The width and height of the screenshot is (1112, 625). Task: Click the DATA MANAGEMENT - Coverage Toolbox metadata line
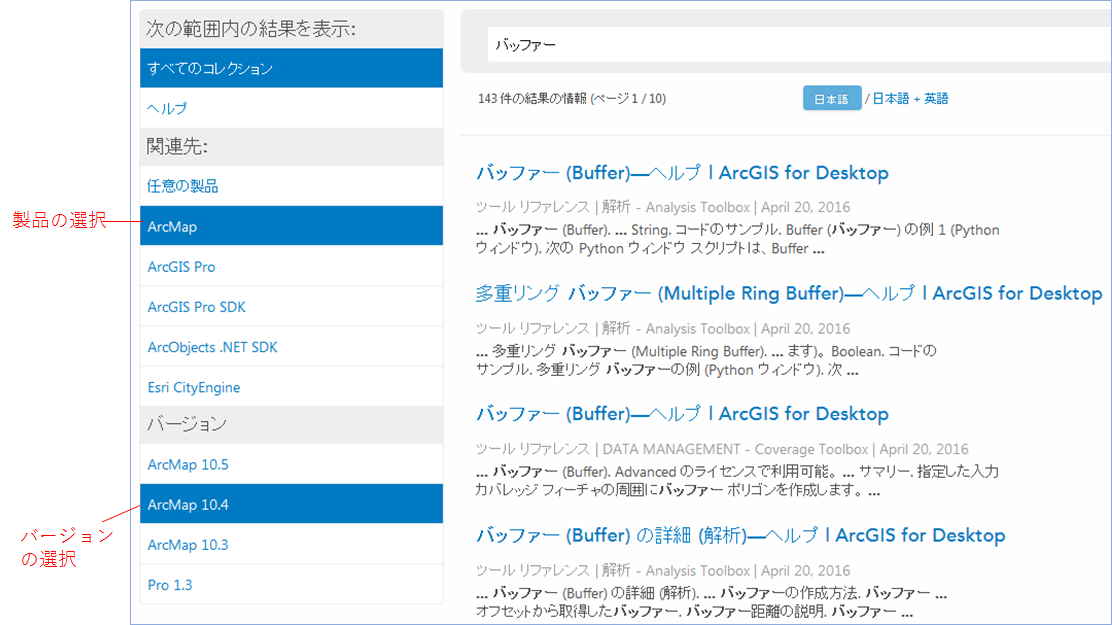click(x=722, y=449)
